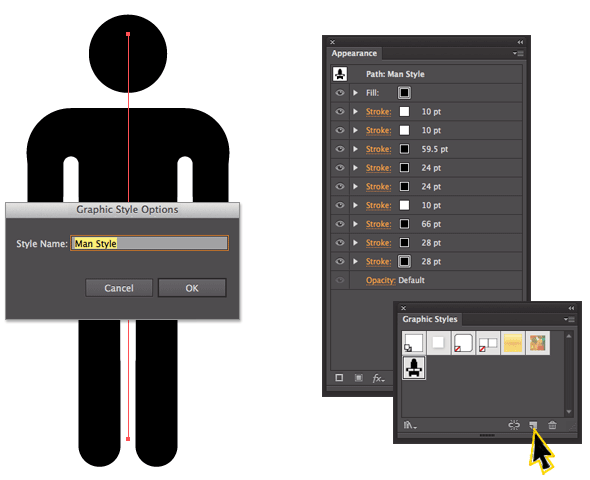Image resolution: width=590 pixels, height=480 pixels.
Task: Click Add New Fill icon in Appearance
Action: coord(359,378)
